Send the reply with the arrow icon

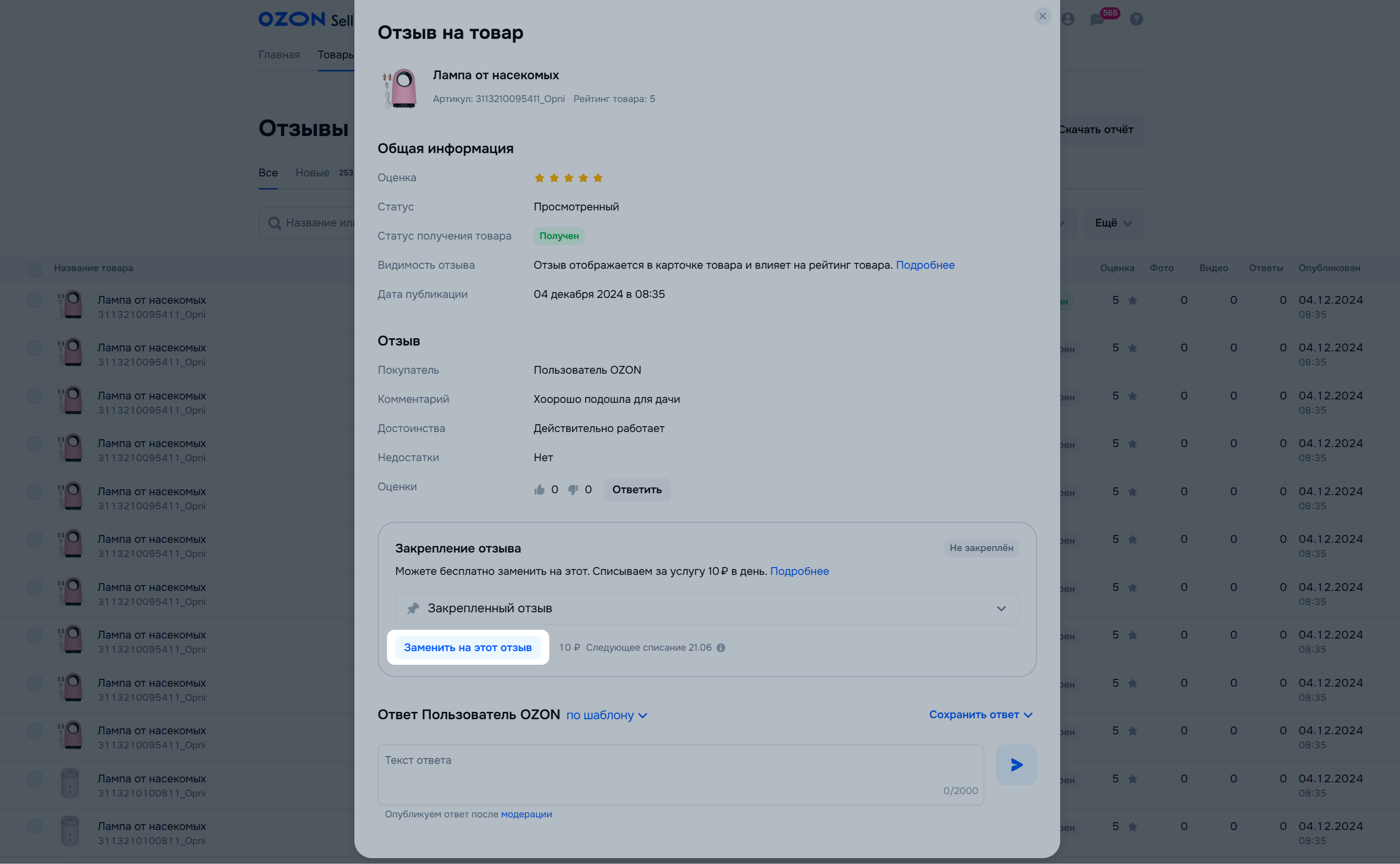click(1016, 764)
